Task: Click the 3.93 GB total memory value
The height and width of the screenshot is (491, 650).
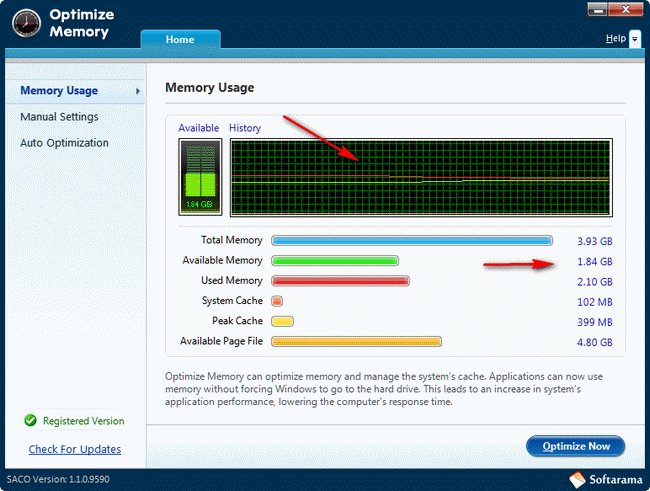Action: pyautogui.click(x=595, y=241)
